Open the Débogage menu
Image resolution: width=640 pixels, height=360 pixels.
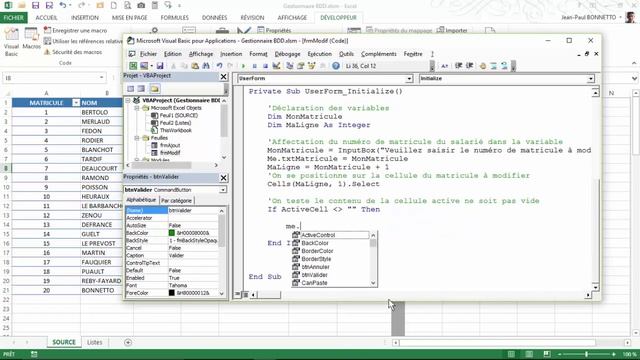(287, 54)
